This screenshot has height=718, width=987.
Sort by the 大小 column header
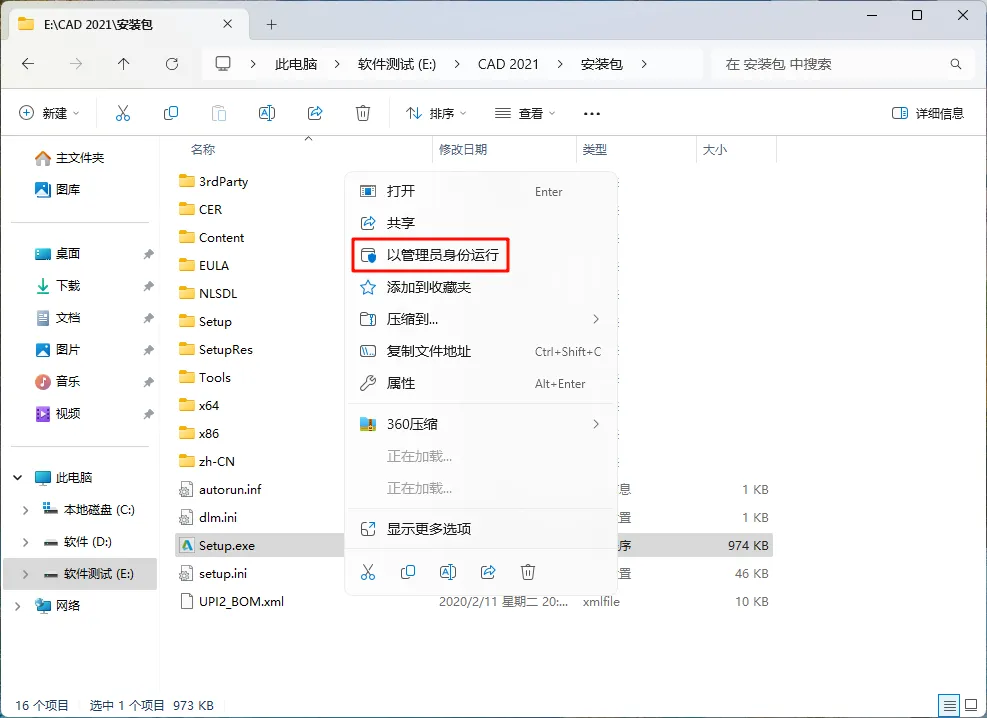[x=714, y=150]
